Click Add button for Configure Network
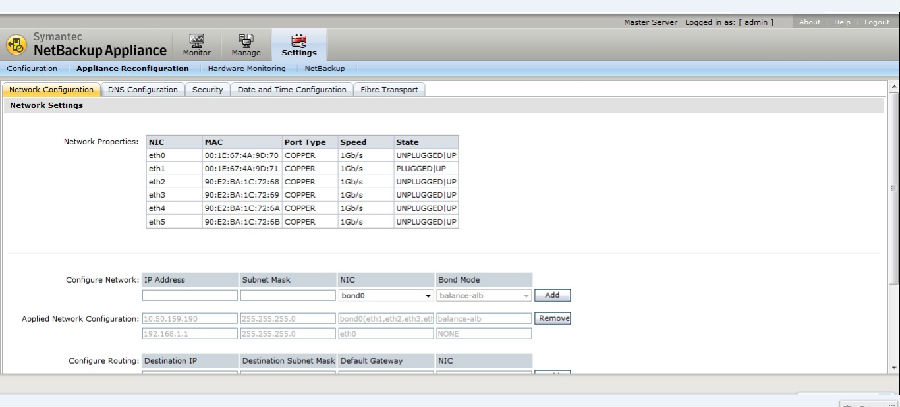The image size is (900, 407). 552,295
